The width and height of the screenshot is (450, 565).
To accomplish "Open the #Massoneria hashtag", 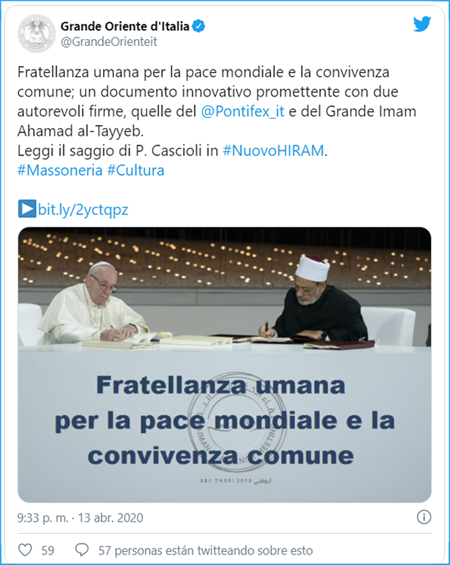I will coord(60,170).
